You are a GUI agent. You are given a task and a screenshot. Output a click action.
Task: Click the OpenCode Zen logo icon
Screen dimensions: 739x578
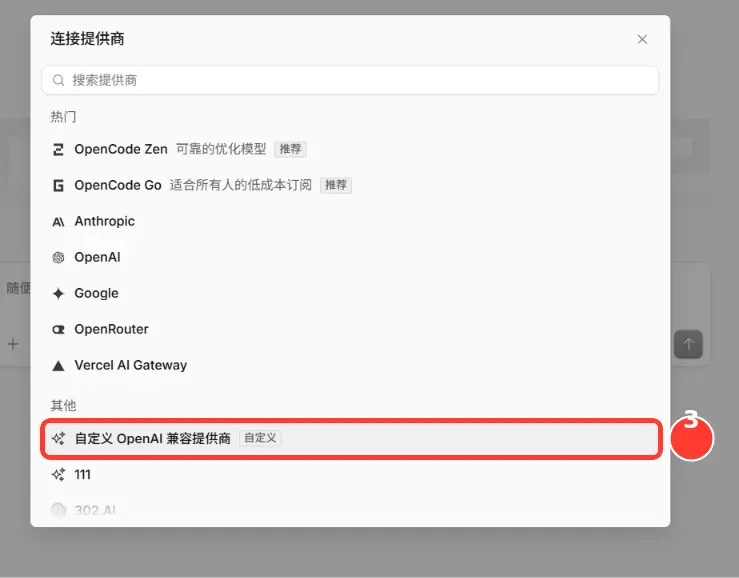(58, 150)
